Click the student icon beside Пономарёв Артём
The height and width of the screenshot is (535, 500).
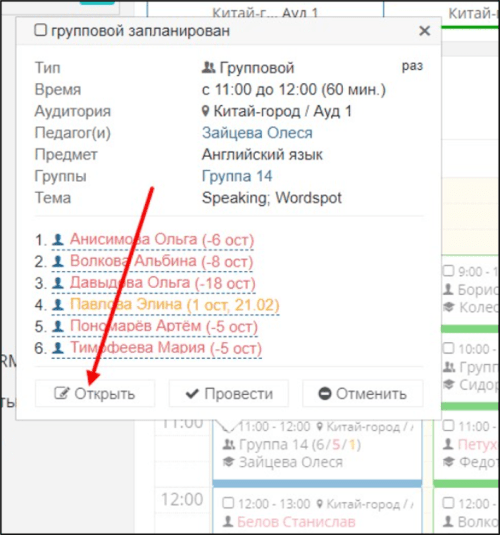coord(58,326)
